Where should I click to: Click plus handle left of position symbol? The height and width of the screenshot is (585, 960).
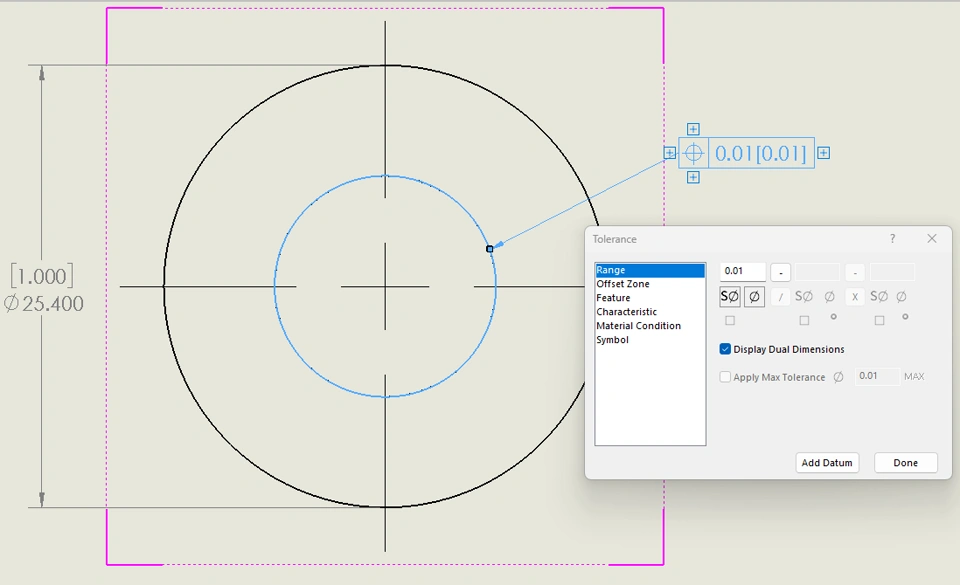pos(670,153)
